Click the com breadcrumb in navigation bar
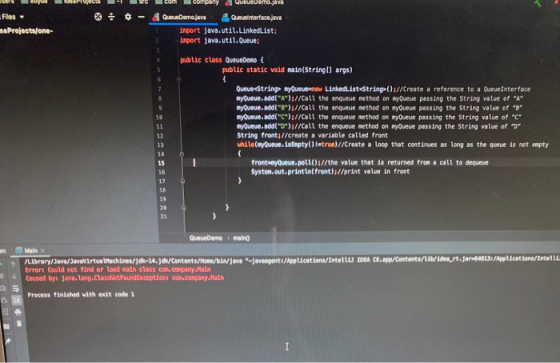The height and width of the screenshot is (363, 560). 166,2
